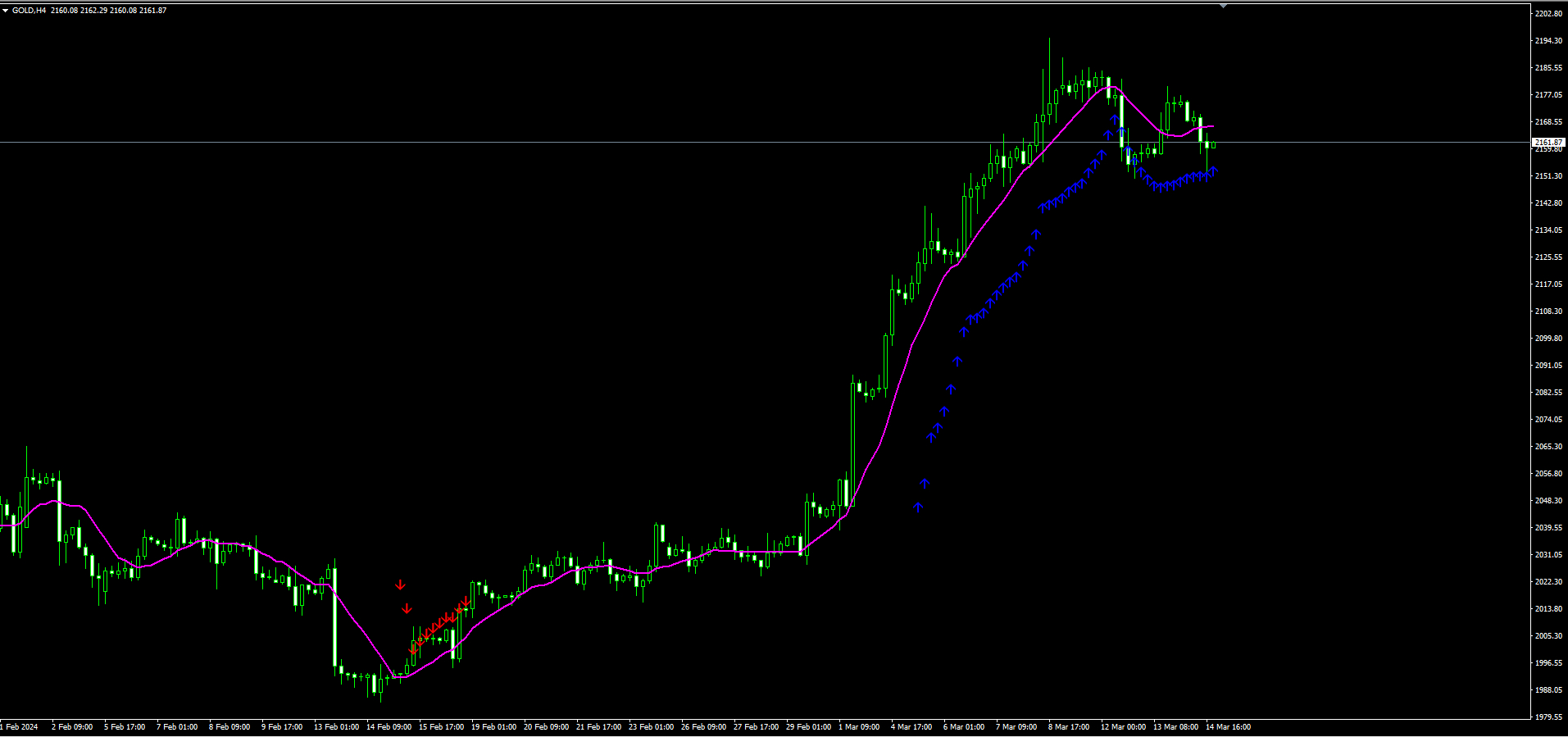Click the topmost red down arrow signal
Image resolution: width=1568 pixels, height=737 pixels.
click(x=400, y=585)
